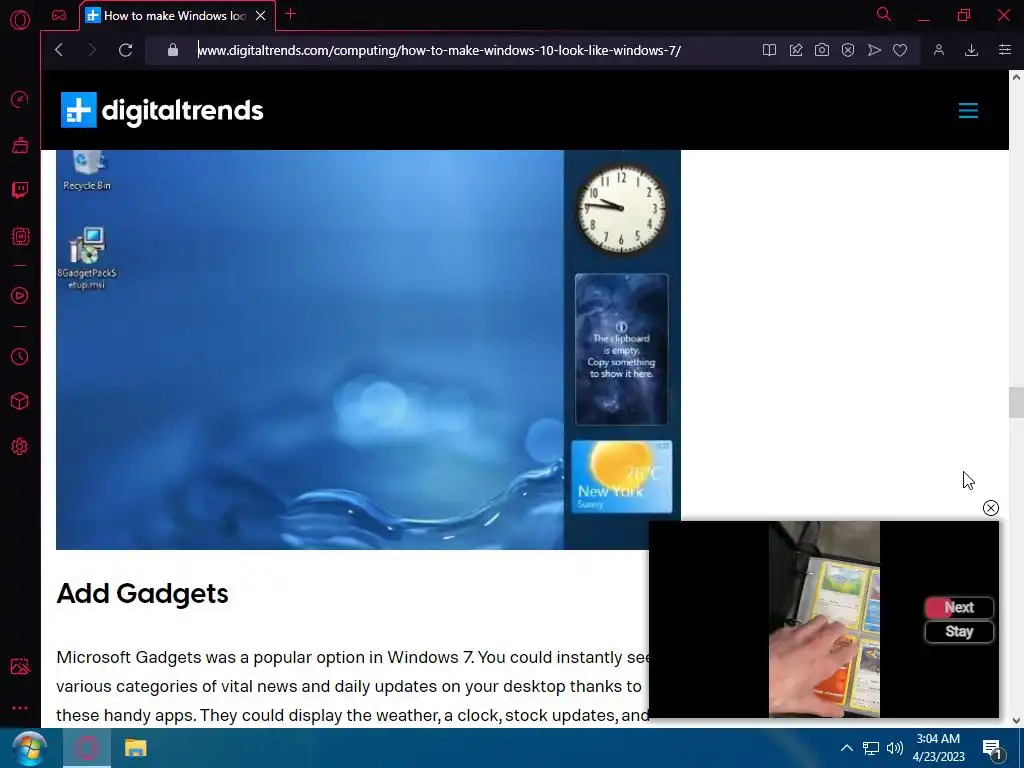Open the profile account icon
Screen dimensions: 1024x768
pos(939,50)
